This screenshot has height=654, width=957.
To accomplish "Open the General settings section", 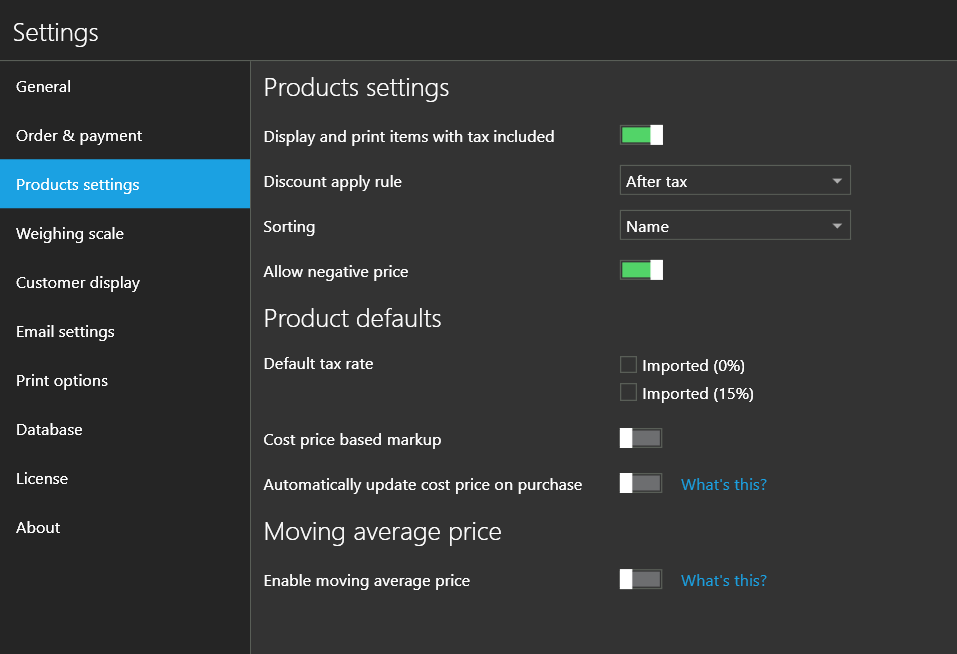I will point(43,86).
